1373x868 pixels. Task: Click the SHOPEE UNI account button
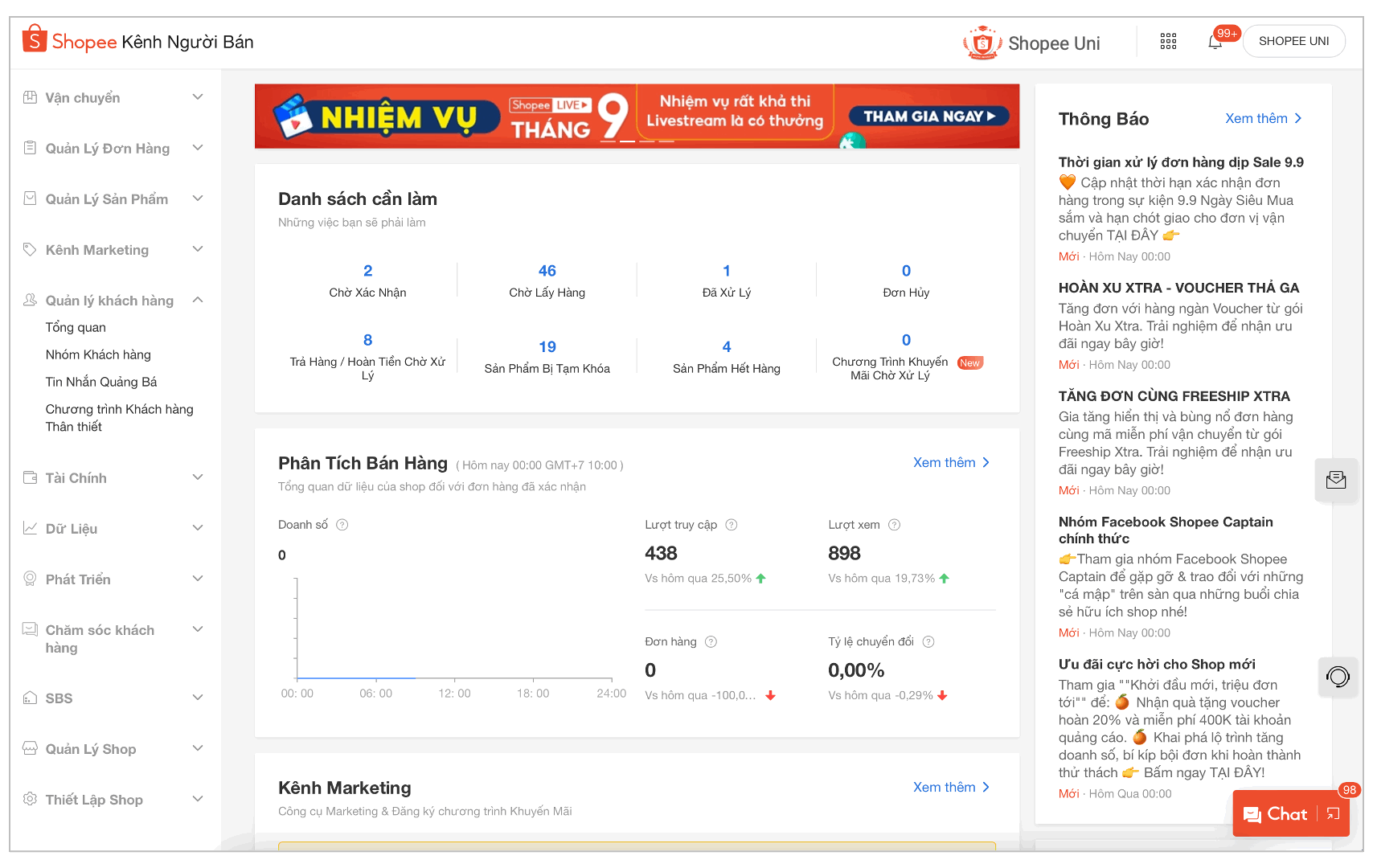coord(1293,41)
